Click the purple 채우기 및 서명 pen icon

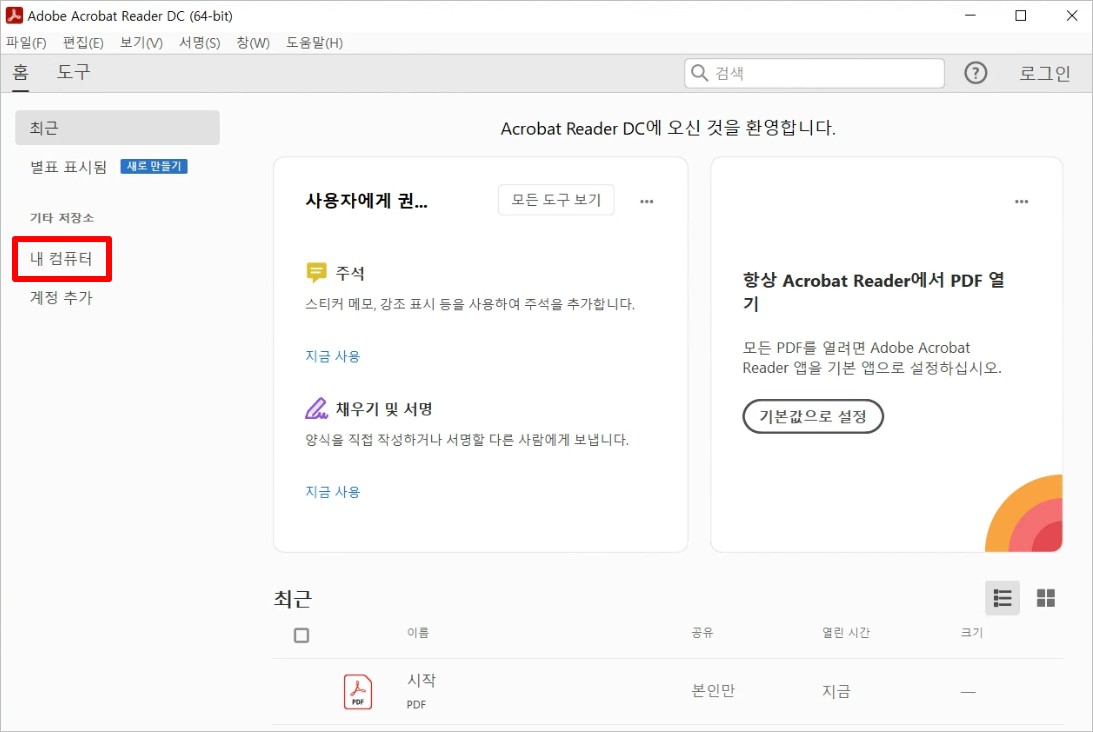pyautogui.click(x=316, y=408)
